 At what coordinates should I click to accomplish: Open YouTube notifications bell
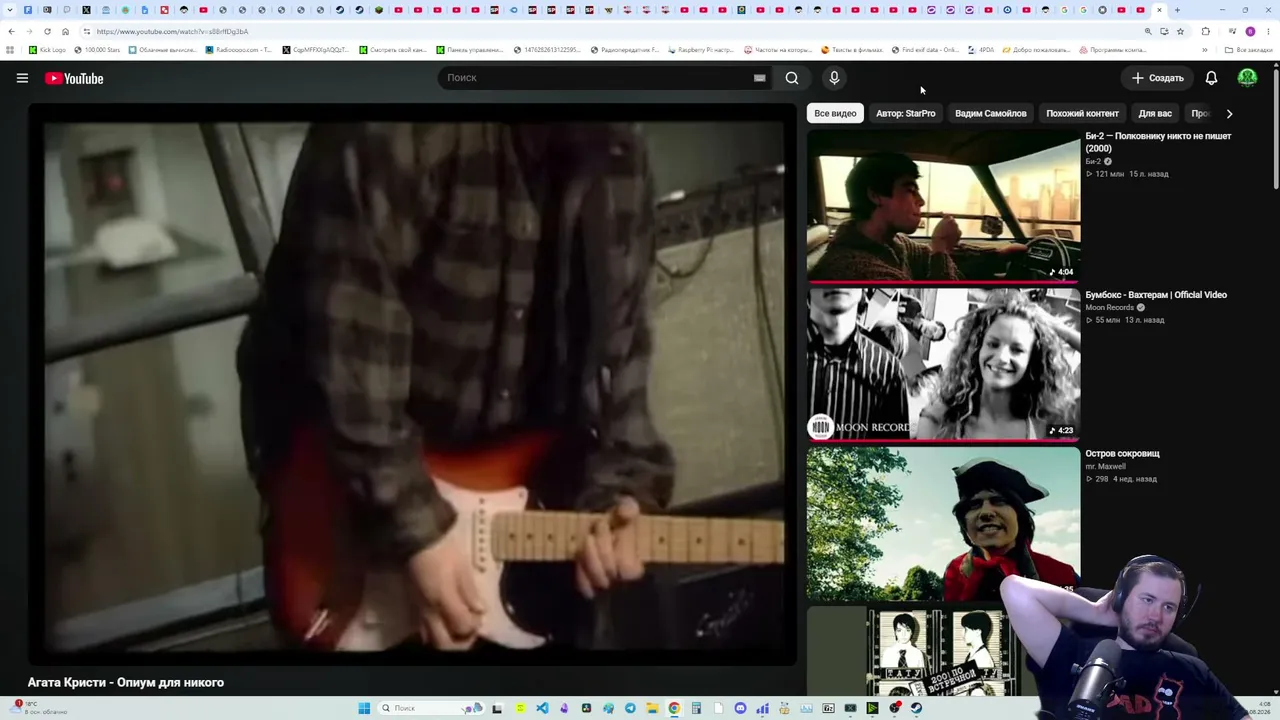click(x=1211, y=78)
